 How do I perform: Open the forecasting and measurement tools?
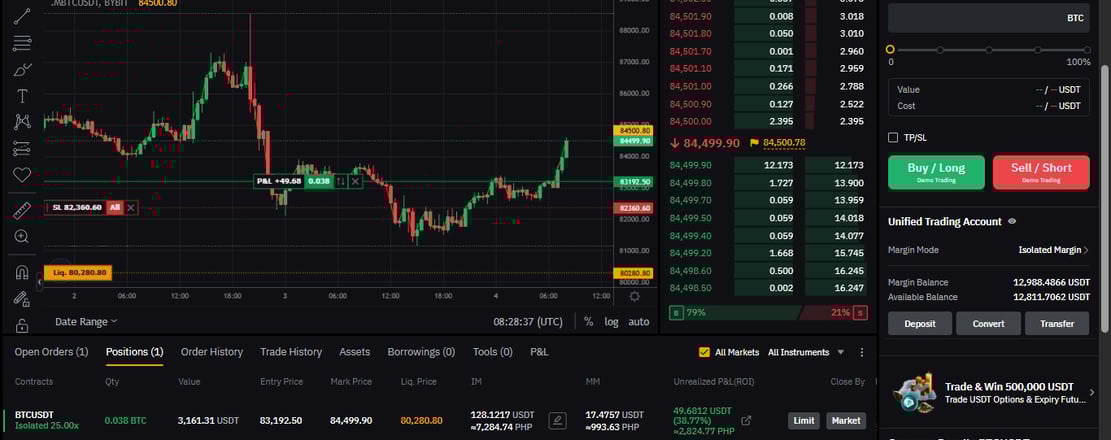point(22,148)
